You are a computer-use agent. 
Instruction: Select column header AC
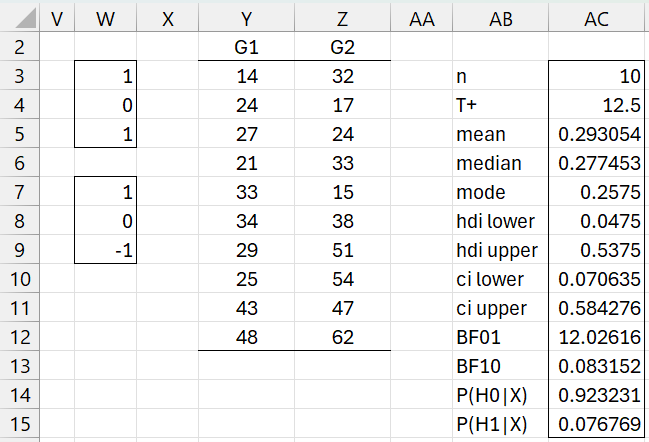pos(597,19)
